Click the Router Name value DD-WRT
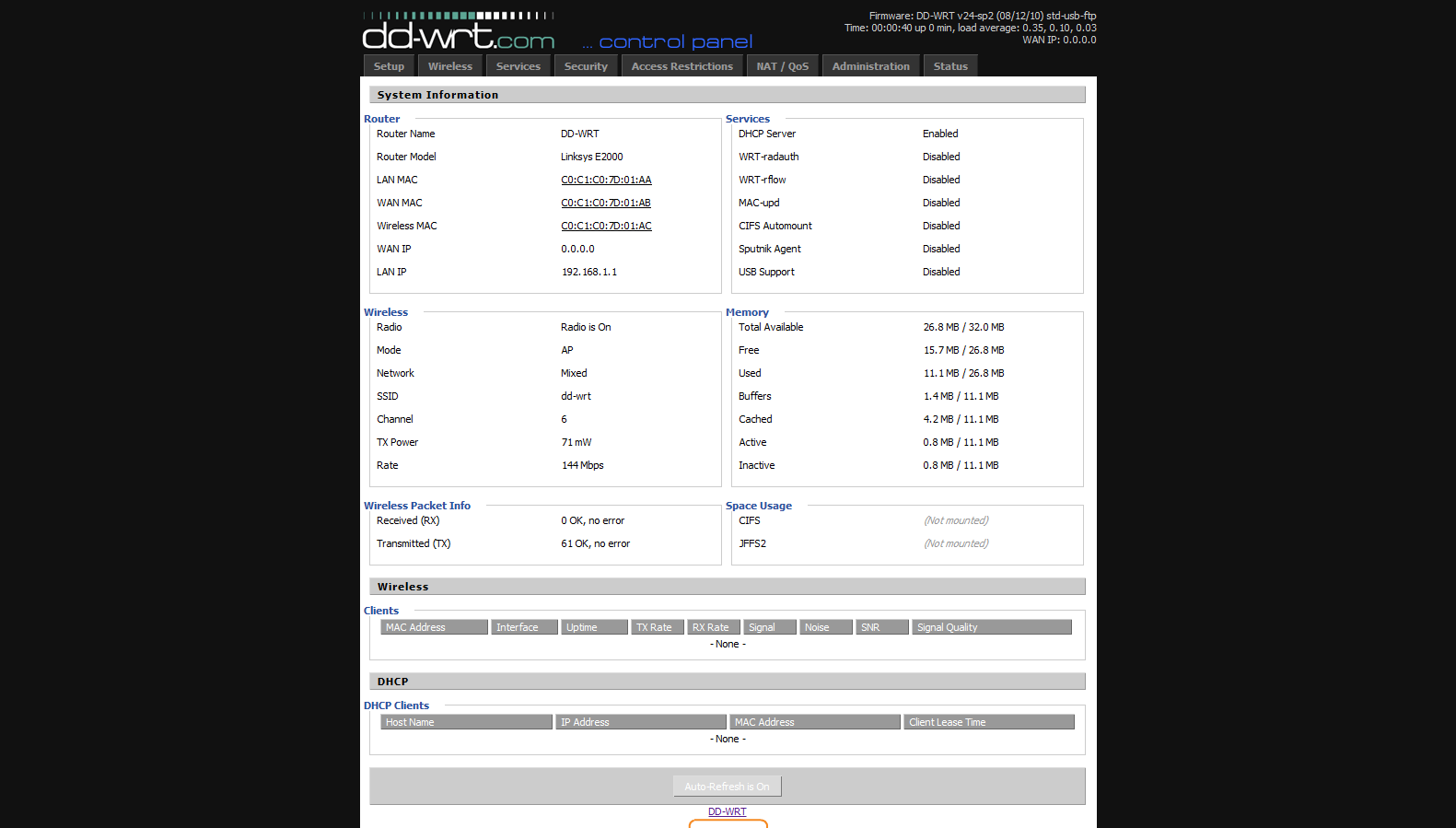 tap(580, 134)
